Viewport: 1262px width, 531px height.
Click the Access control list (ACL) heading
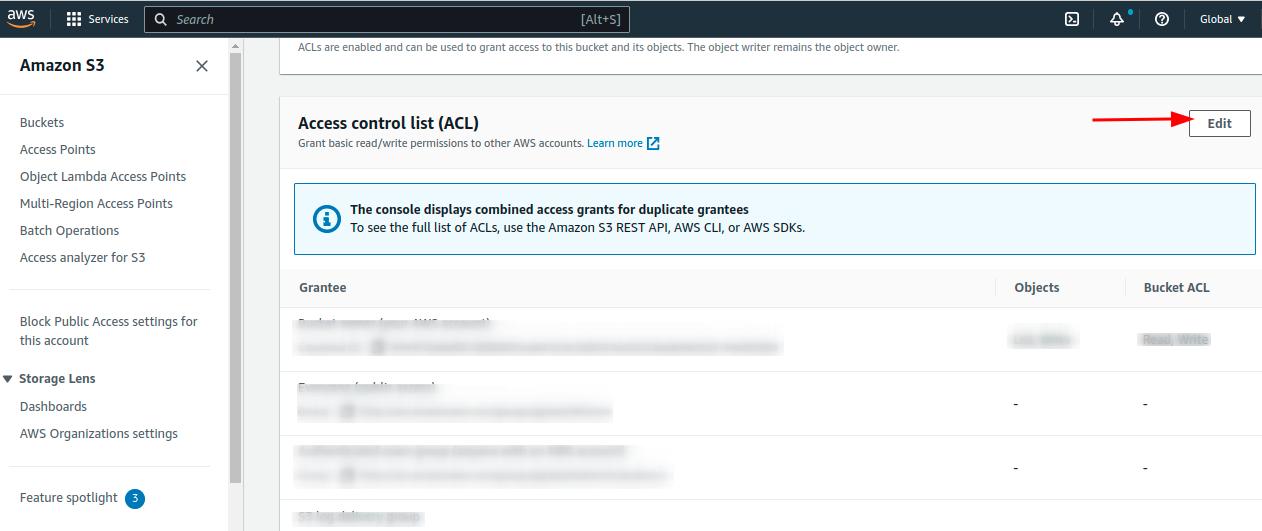388,123
